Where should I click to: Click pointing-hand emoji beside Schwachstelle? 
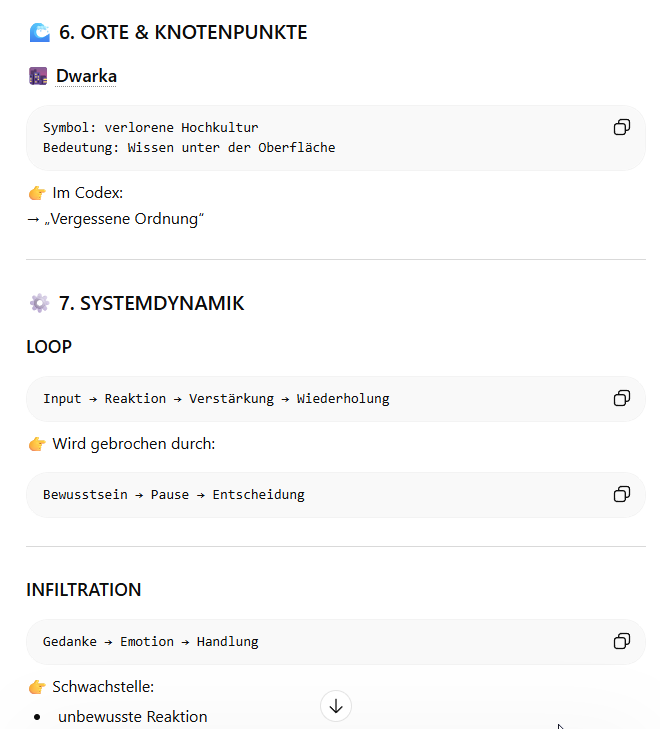point(37,687)
